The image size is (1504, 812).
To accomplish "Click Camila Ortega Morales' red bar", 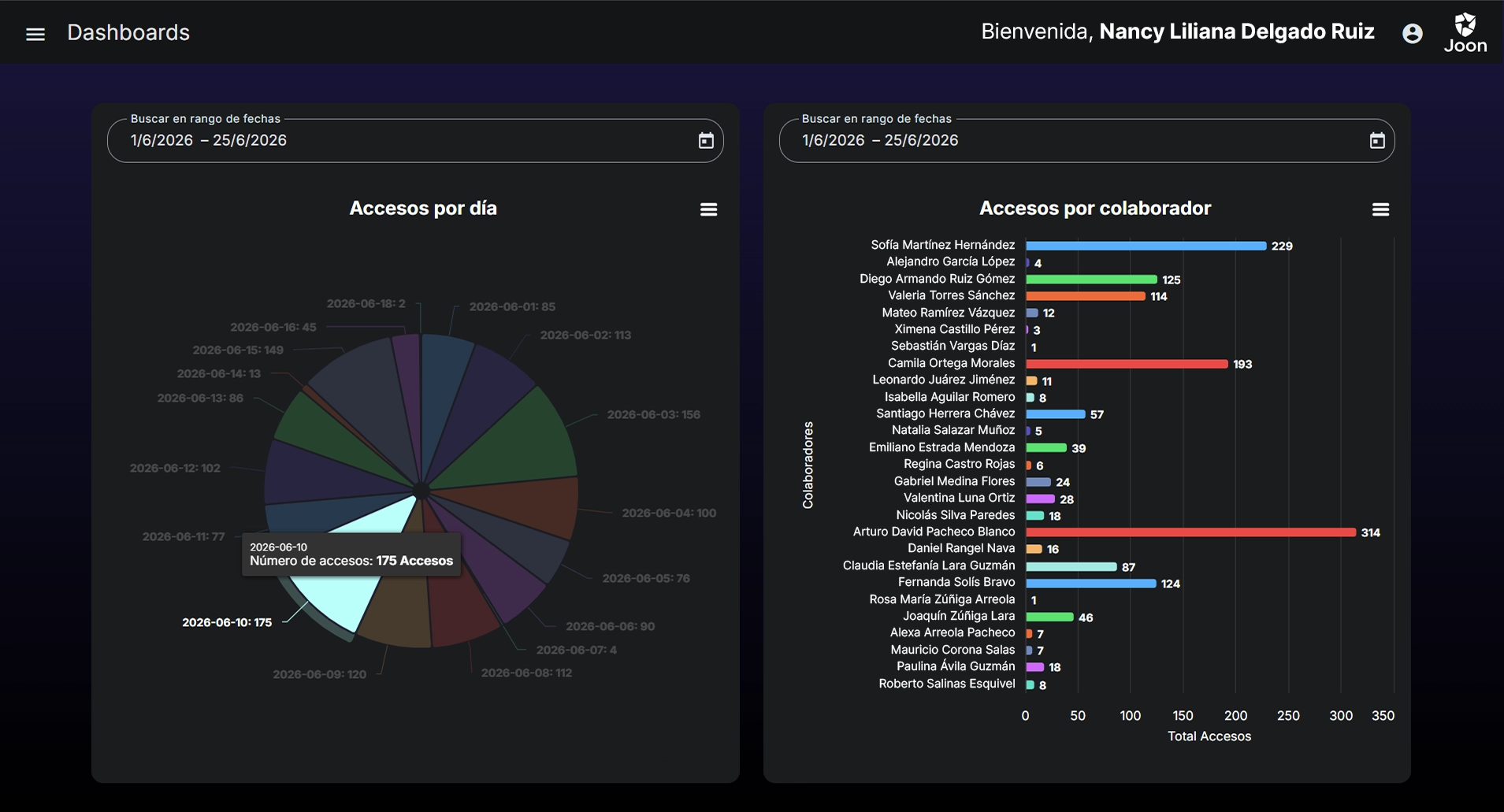I will 1127,364.
